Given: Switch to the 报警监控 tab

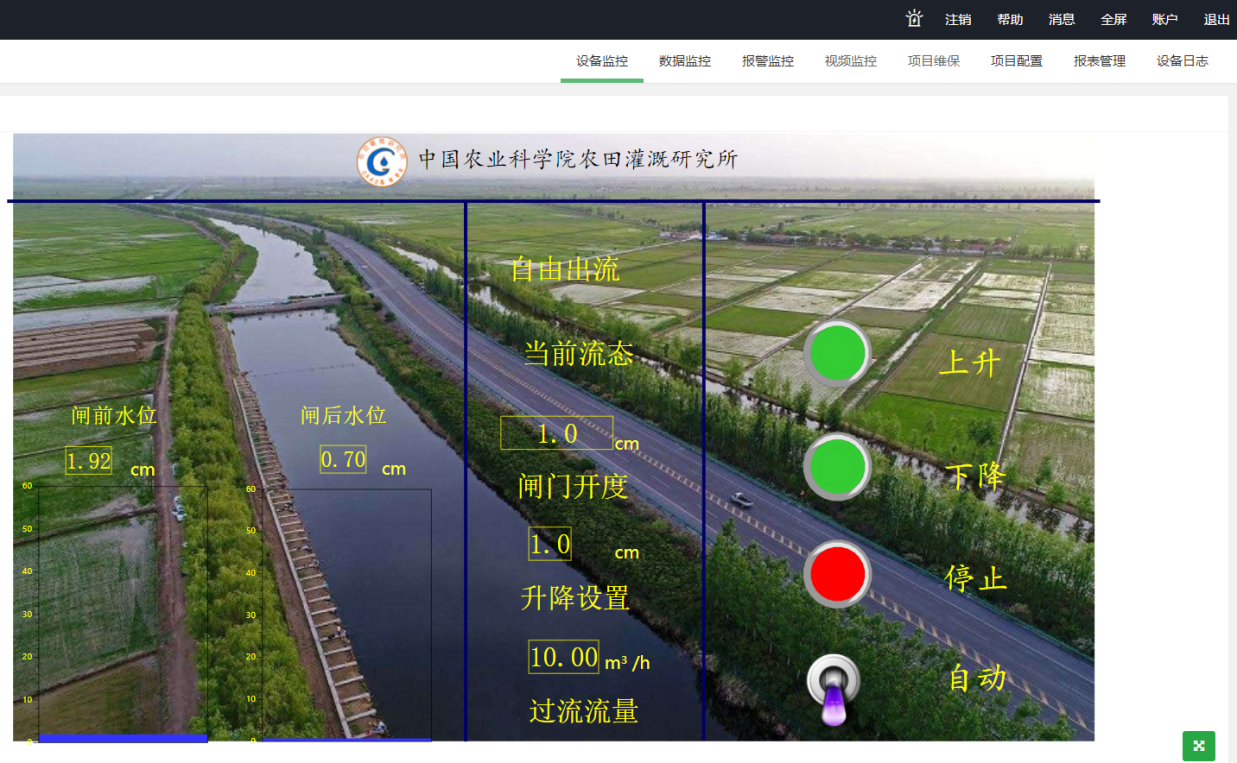Looking at the screenshot, I should (x=768, y=61).
